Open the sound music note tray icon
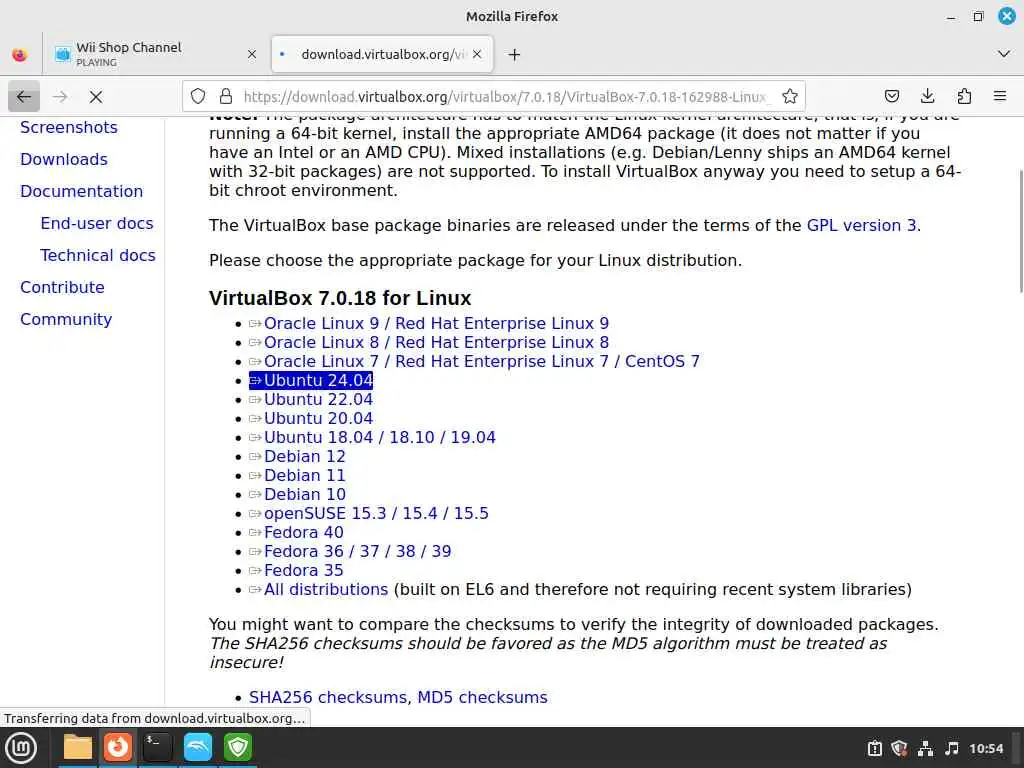 (x=952, y=748)
